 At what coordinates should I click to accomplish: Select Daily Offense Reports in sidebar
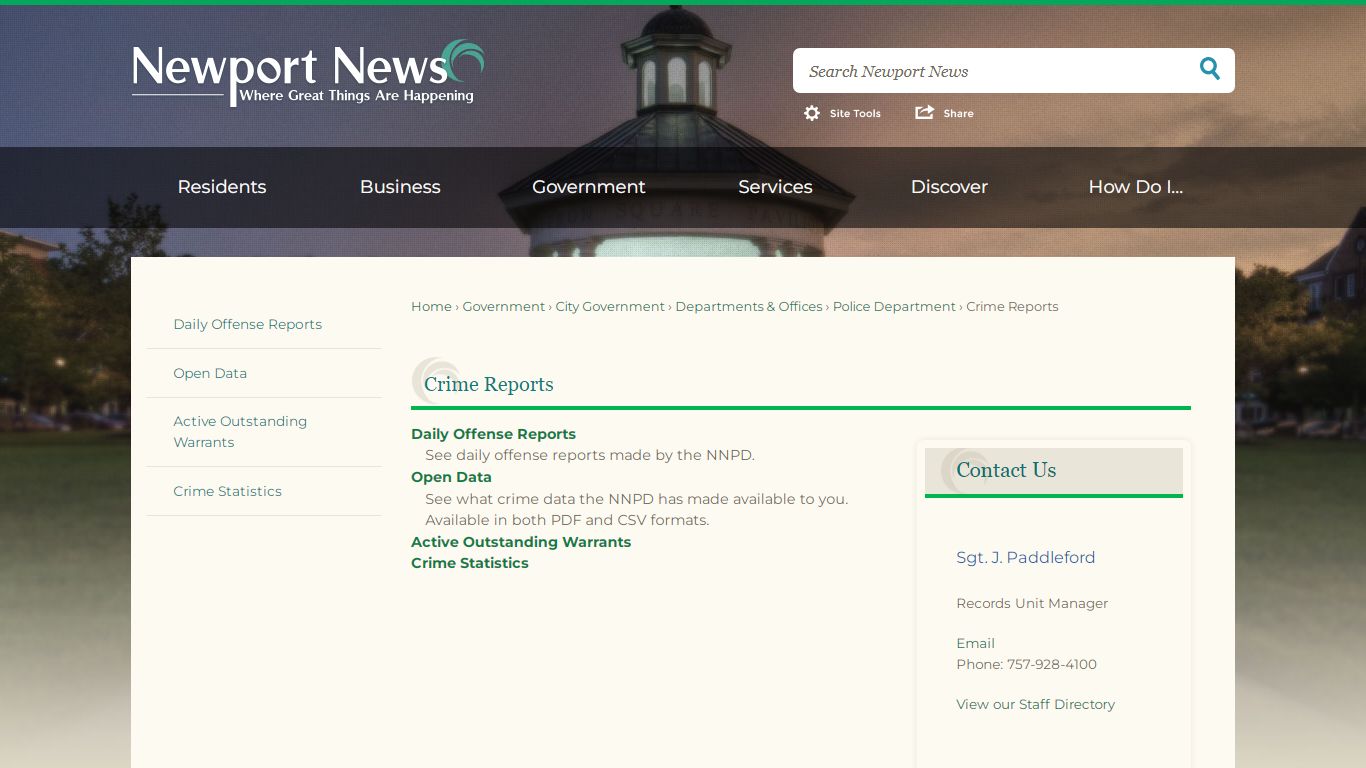click(248, 324)
